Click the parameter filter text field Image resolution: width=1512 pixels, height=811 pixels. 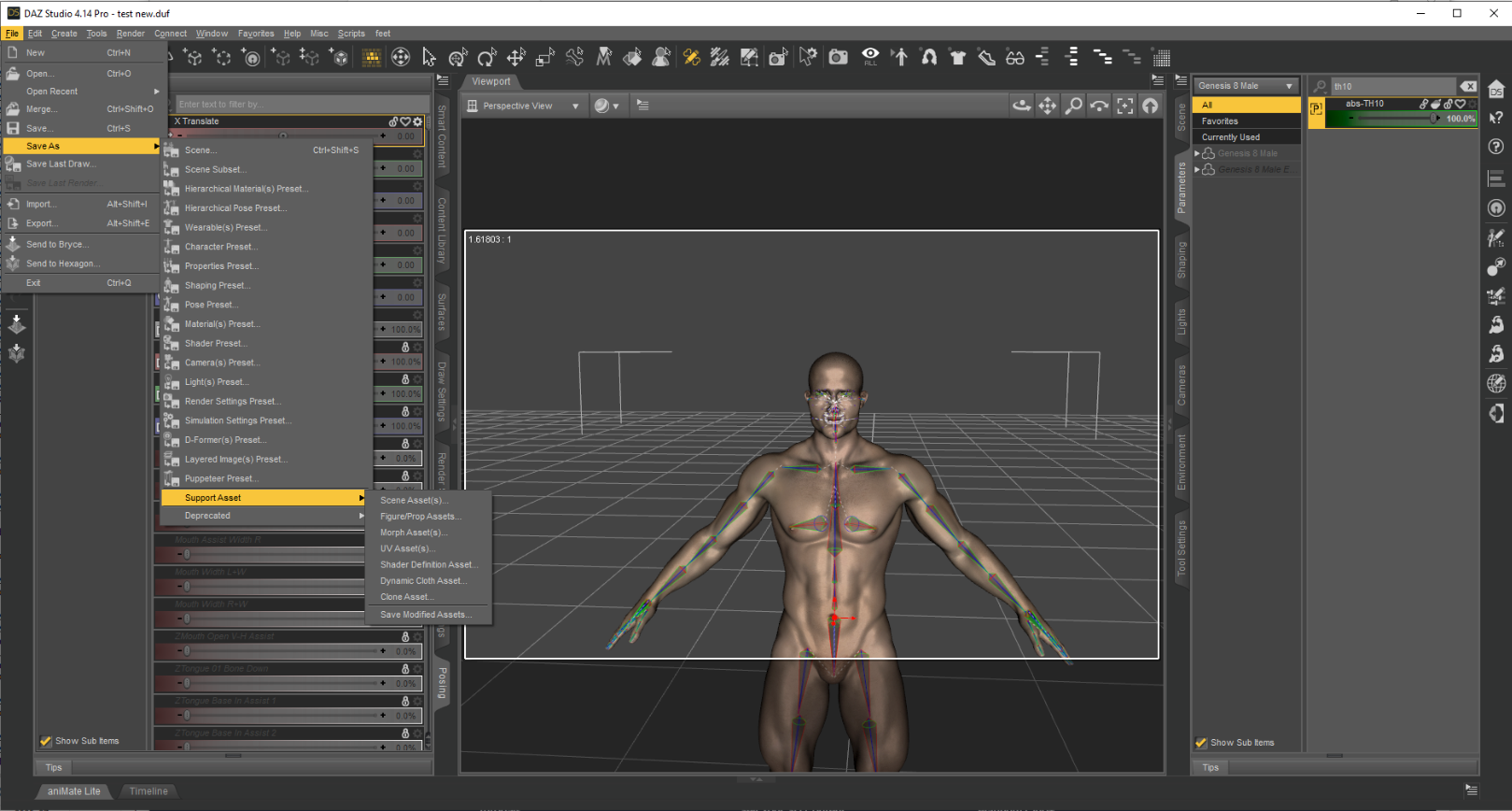(301, 104)
